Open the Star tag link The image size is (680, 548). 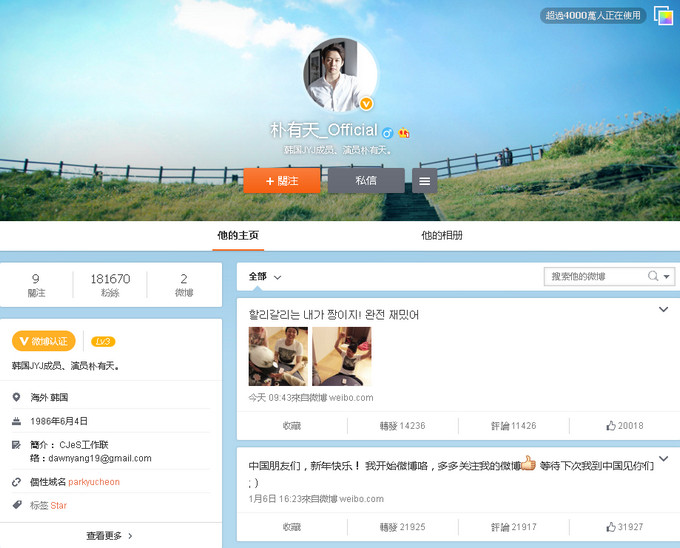pos(59,506)
